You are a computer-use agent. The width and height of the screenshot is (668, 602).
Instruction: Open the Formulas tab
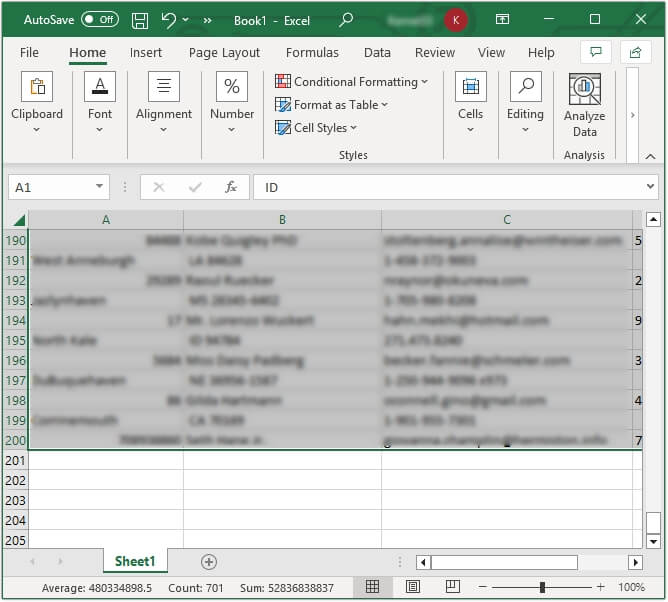click(312, 52)
